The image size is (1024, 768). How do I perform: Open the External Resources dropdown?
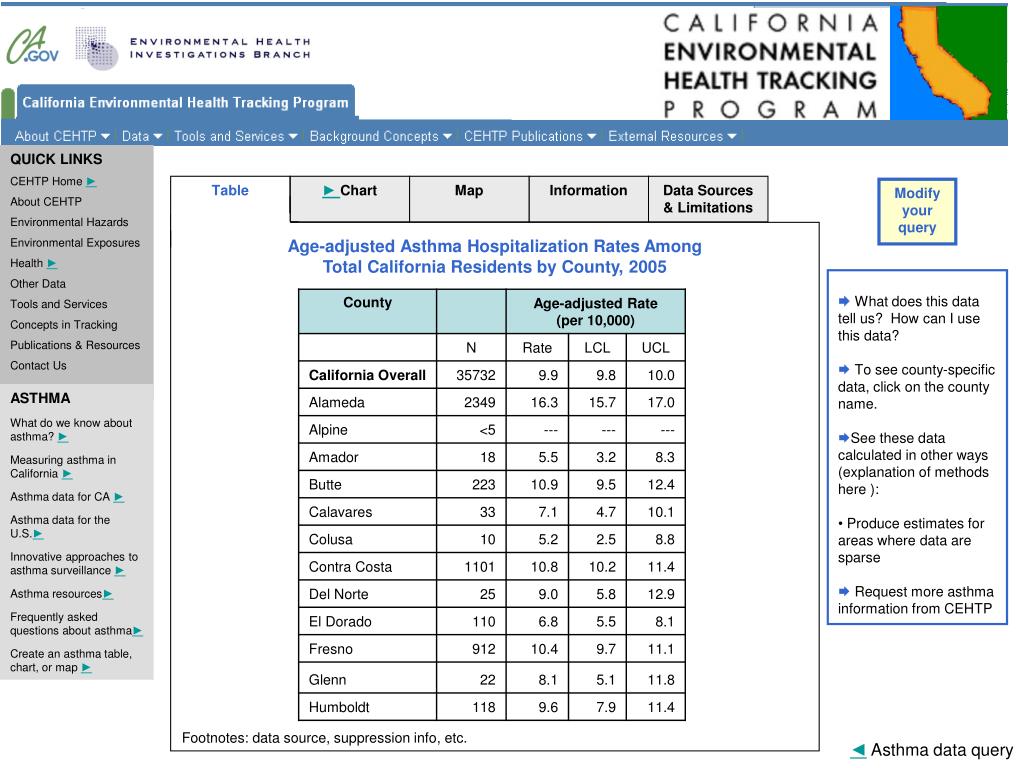[673, 136]
